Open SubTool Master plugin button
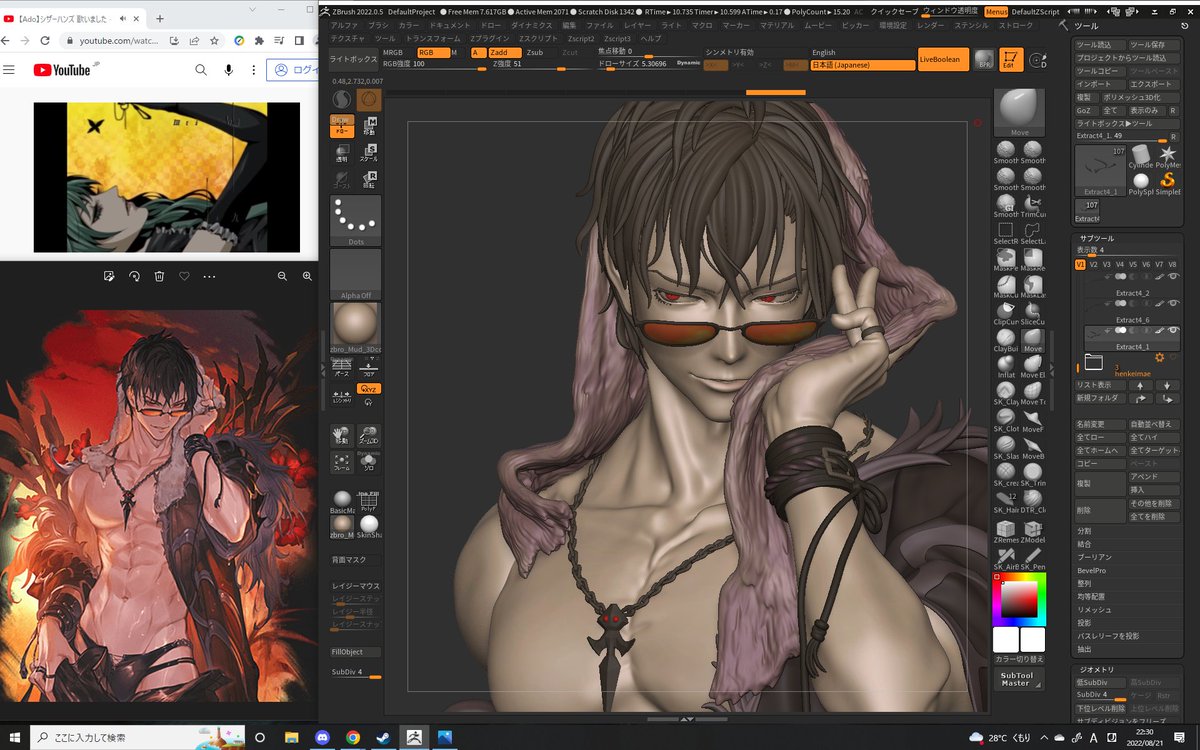Viewport: 1200px width, 750px height. click(1019, 679)
